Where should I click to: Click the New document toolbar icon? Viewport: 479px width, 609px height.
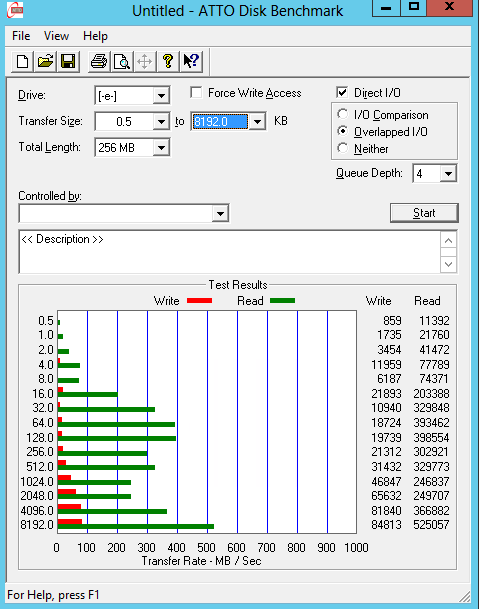point(22,61)
